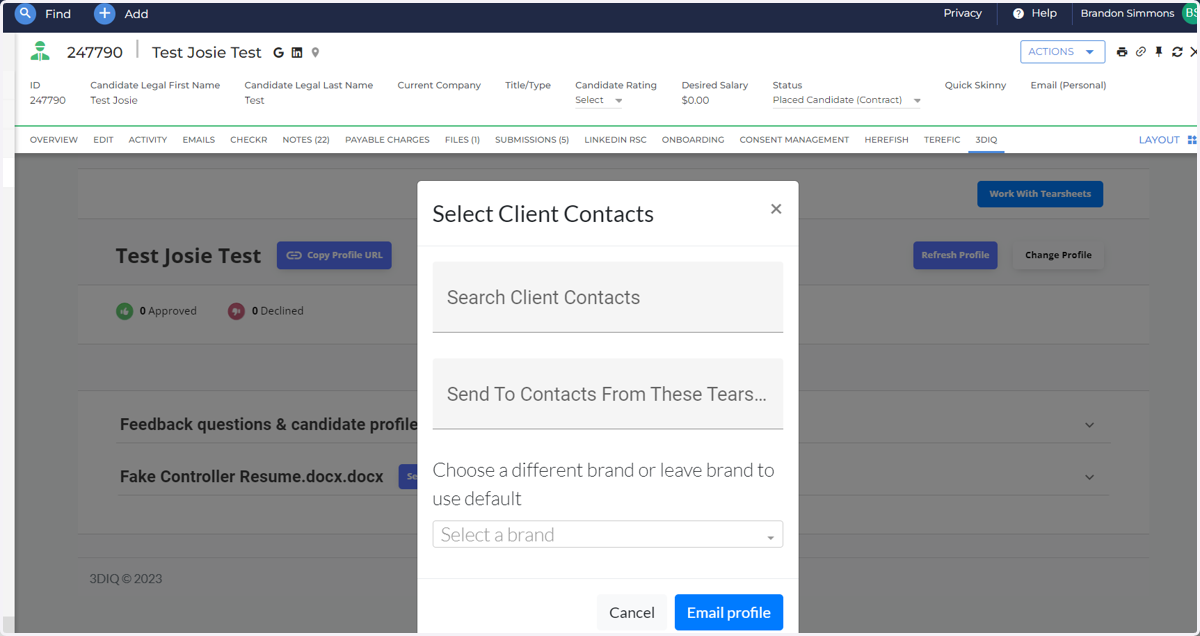Screen dimensions: 1200x636
Task: Click the Find magnifier icon
Action: coord(25,14)
